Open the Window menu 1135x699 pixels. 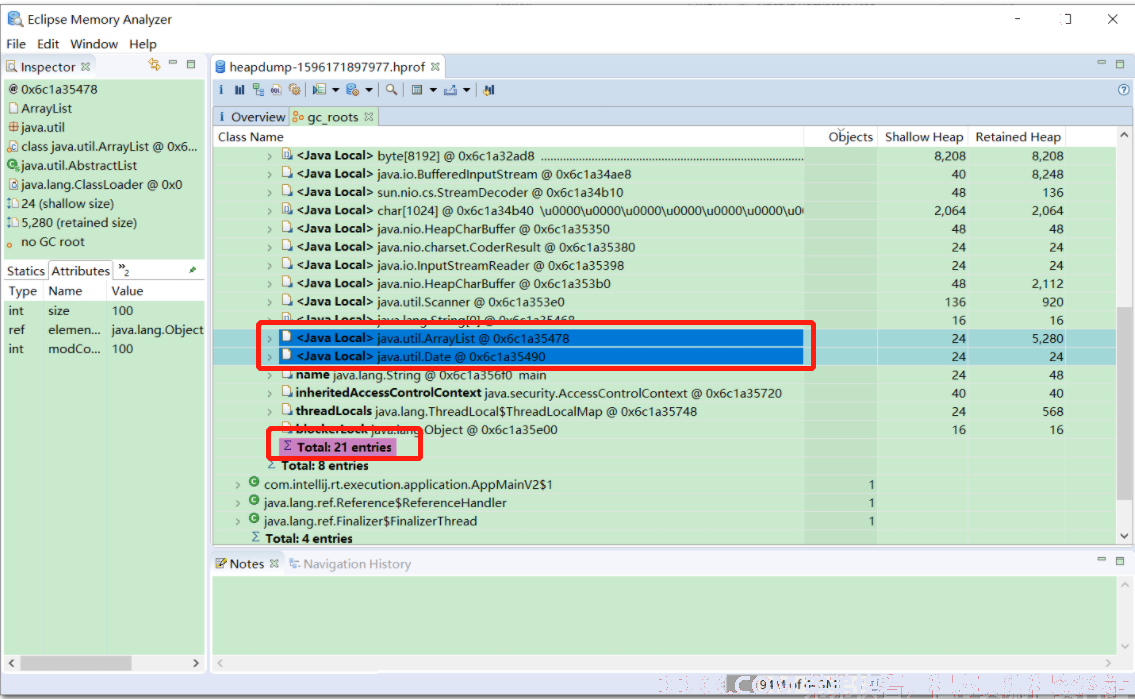pos(94,44)
